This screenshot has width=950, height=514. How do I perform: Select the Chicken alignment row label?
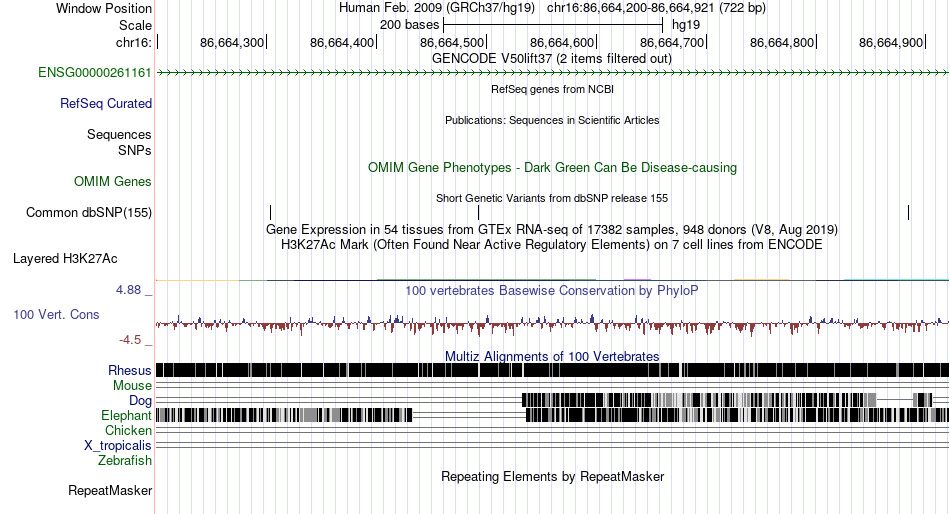point(128,430)
